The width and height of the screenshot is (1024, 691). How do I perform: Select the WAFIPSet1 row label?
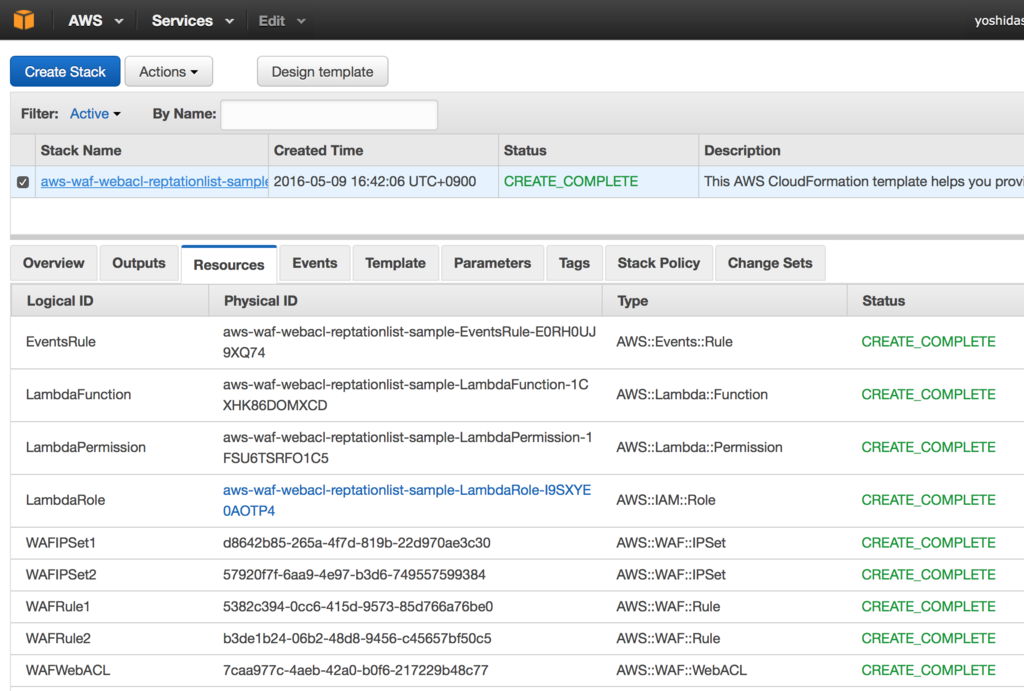coord(61,543)
